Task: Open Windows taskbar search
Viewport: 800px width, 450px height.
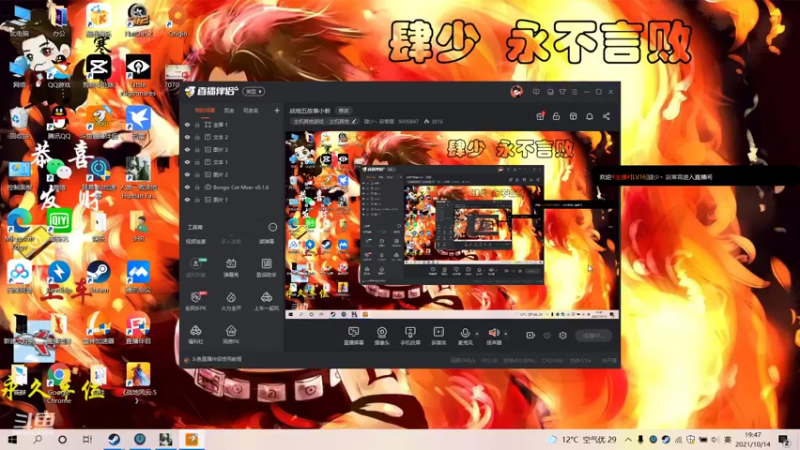Action: tap(37, 439)
